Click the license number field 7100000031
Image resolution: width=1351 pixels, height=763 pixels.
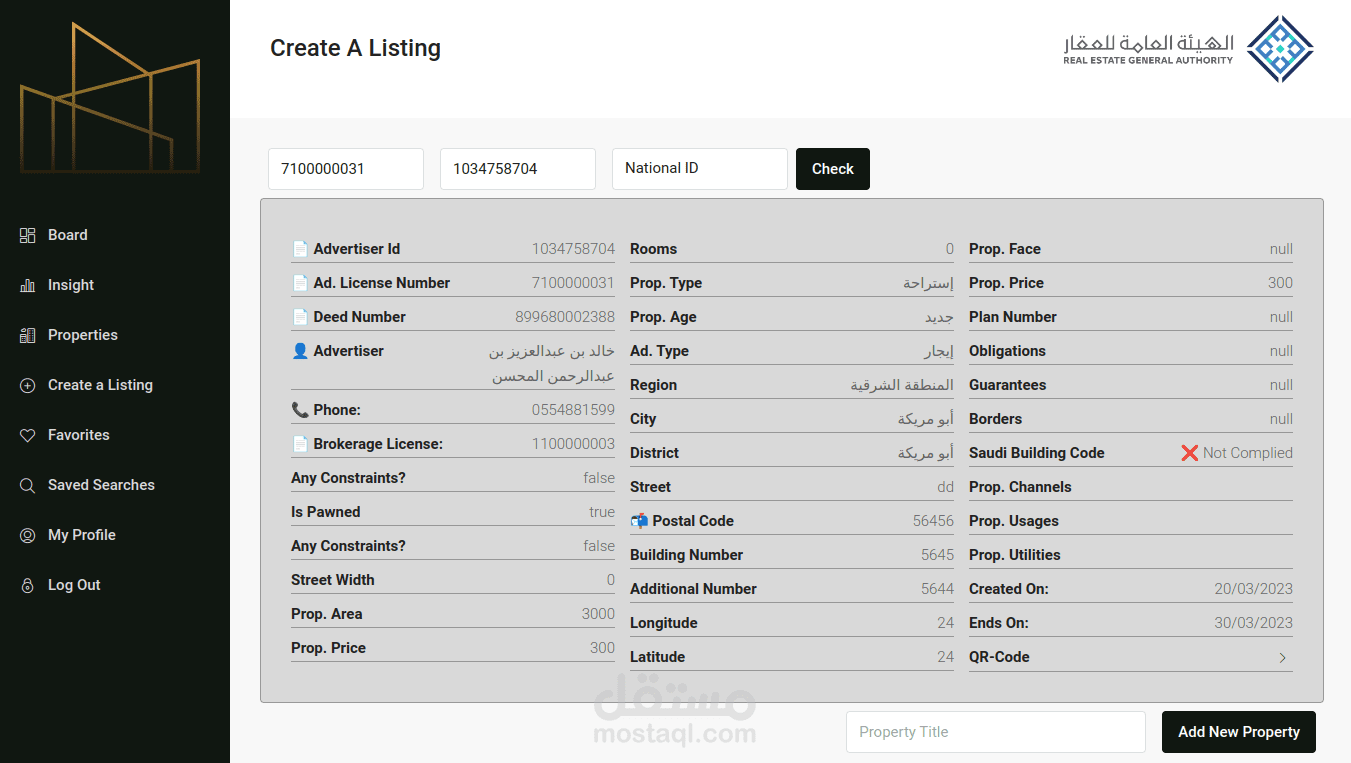coord(345,169)
